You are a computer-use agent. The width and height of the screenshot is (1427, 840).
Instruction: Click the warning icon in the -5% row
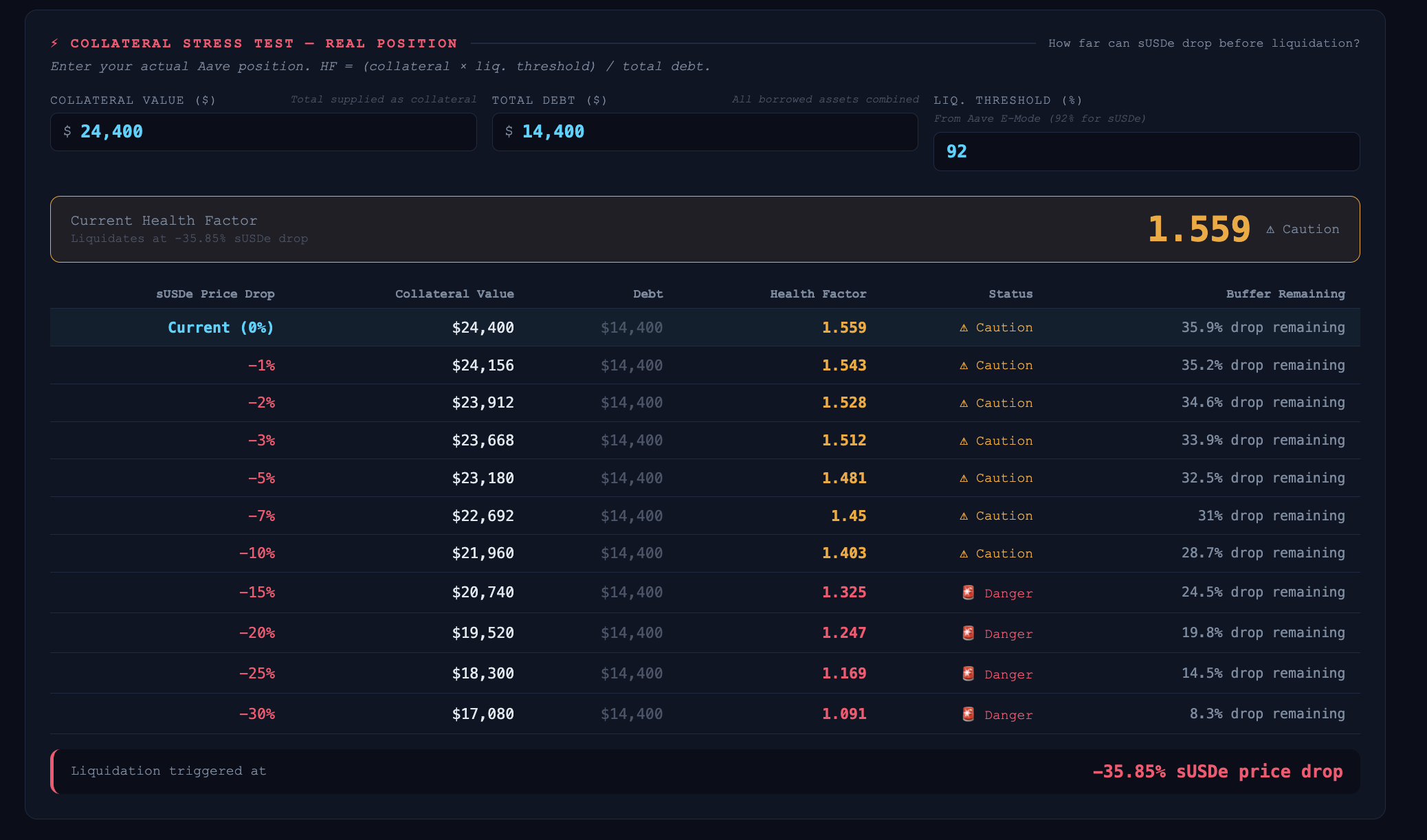coord(964,478)
